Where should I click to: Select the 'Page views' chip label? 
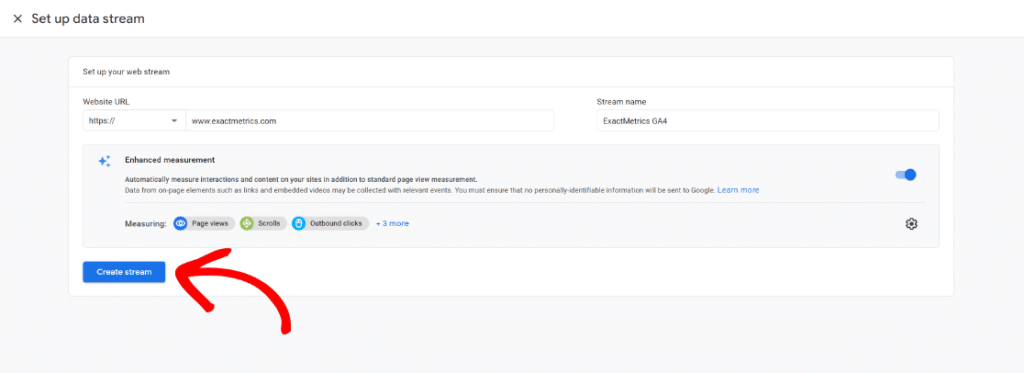point(210,223)
